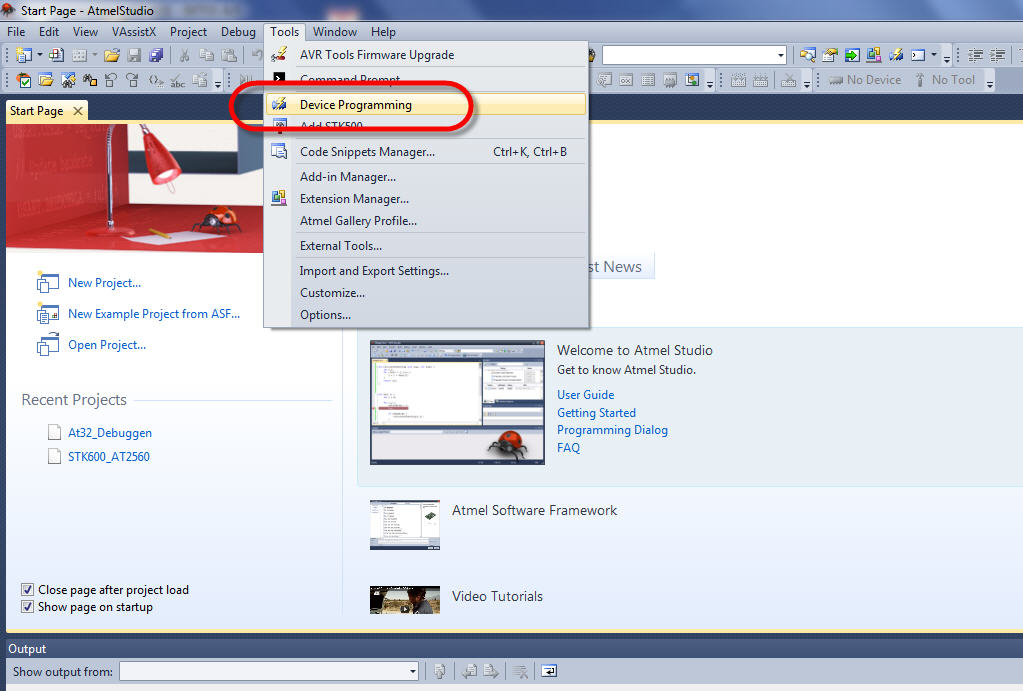Open the User Guide link
This screenshot has height=691, width=1023.
[585, 395]
